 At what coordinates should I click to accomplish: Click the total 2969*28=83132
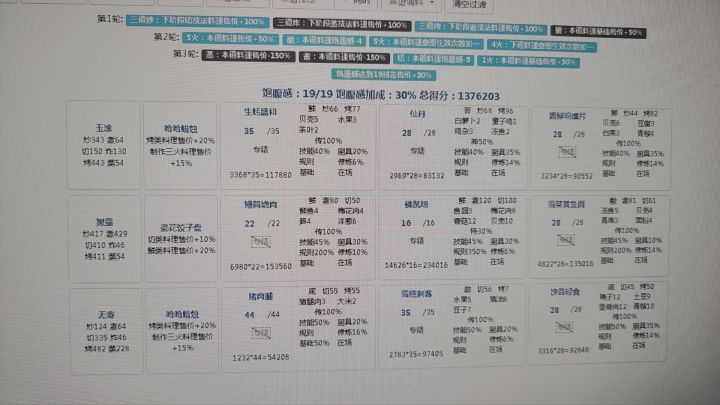417,175
